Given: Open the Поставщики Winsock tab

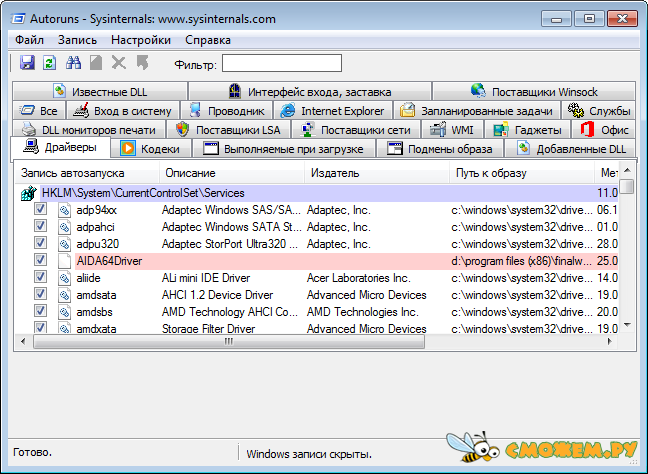Looking at the screenshot, I should pyautogui.click(x=534, y=91).
